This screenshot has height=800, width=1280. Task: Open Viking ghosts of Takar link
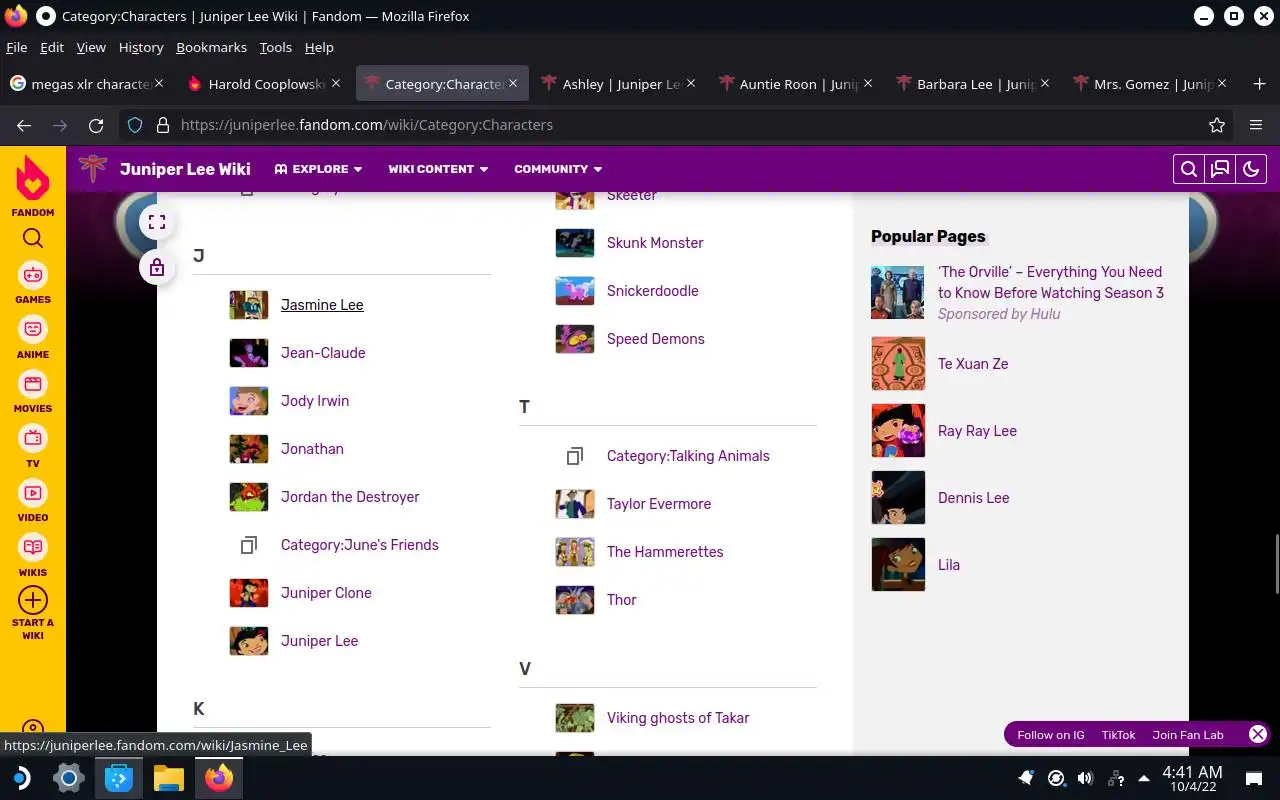click(x=678, y=718)
